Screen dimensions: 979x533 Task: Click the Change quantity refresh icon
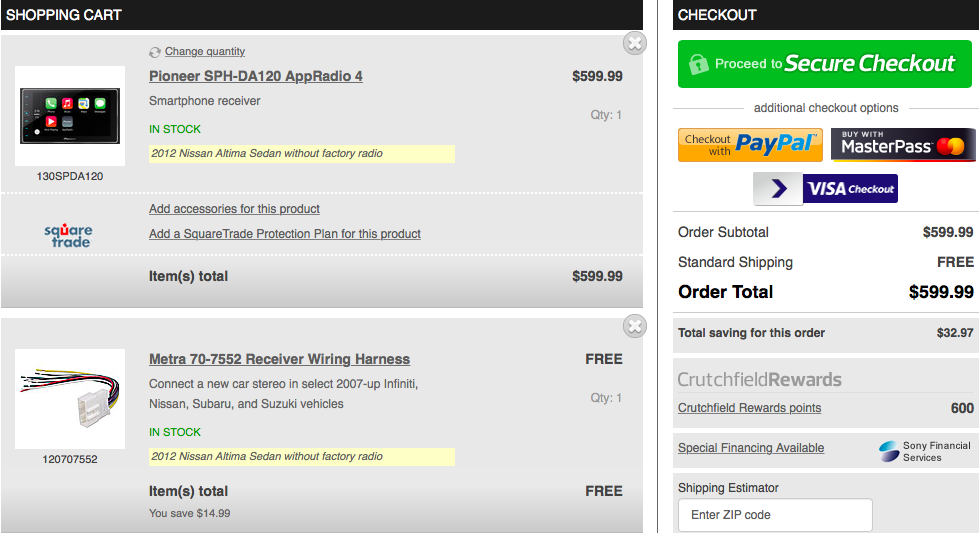155,52
